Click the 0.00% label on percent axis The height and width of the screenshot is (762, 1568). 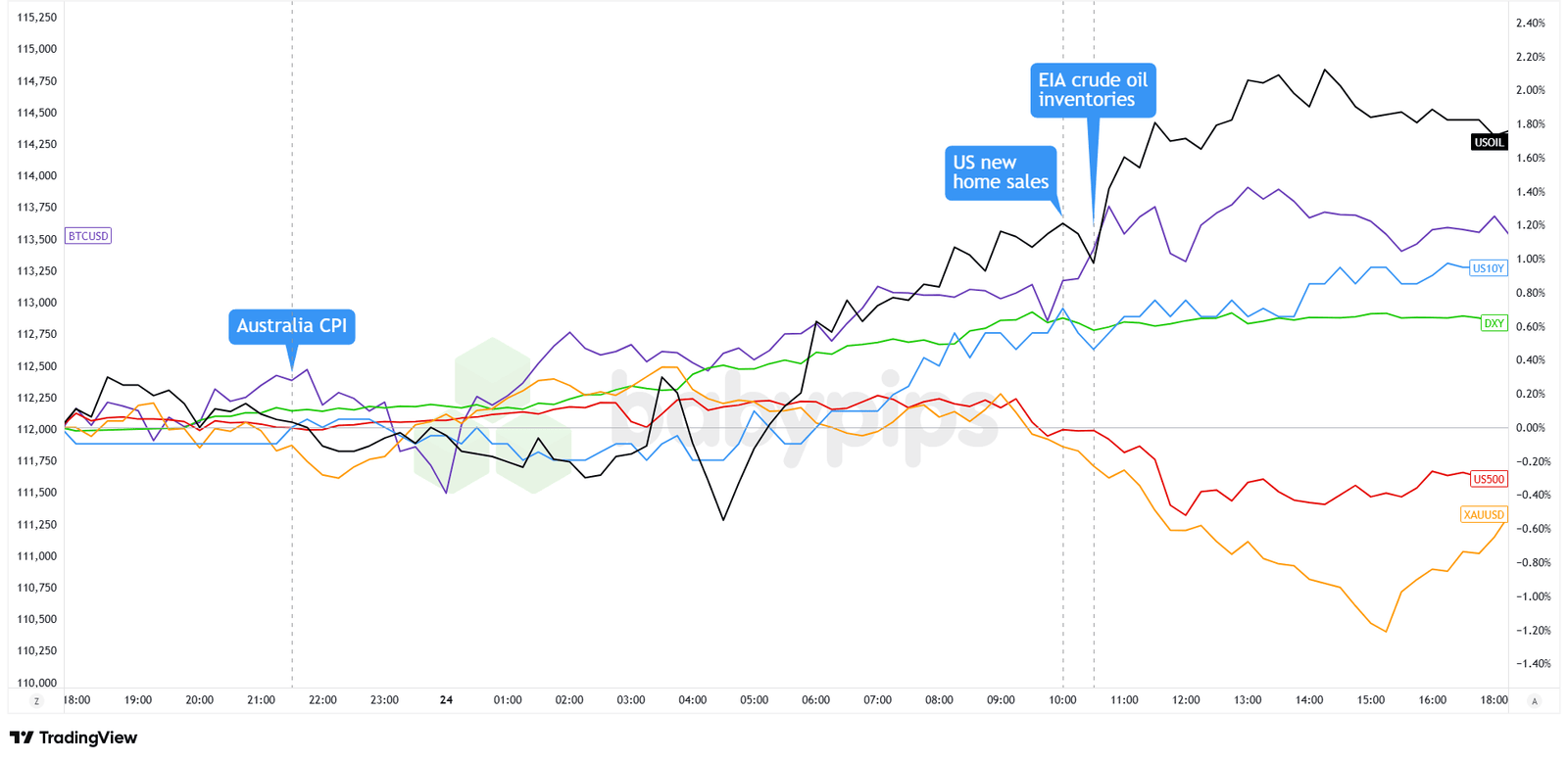click(1531, 428)
